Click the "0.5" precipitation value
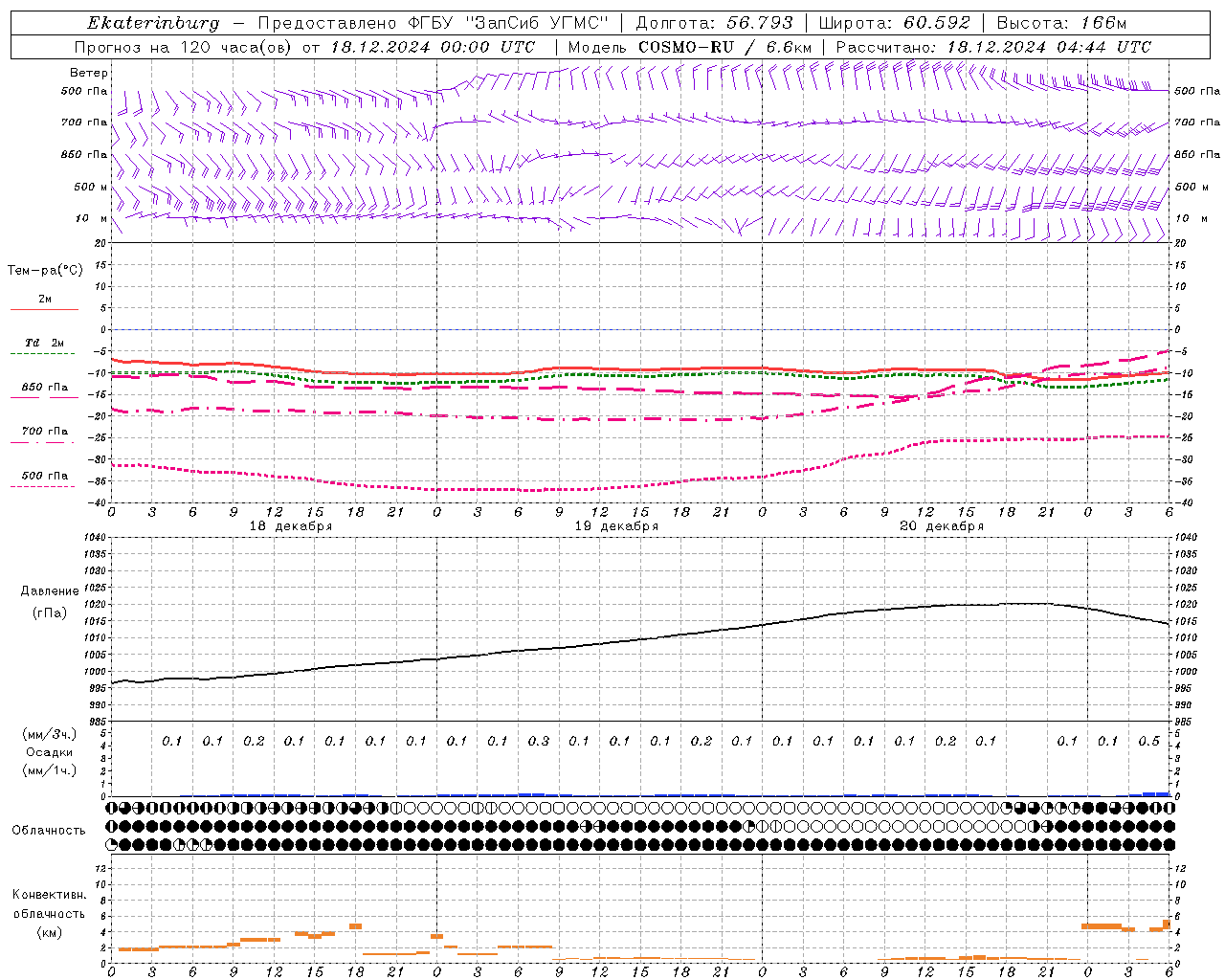 point(1148,741)
